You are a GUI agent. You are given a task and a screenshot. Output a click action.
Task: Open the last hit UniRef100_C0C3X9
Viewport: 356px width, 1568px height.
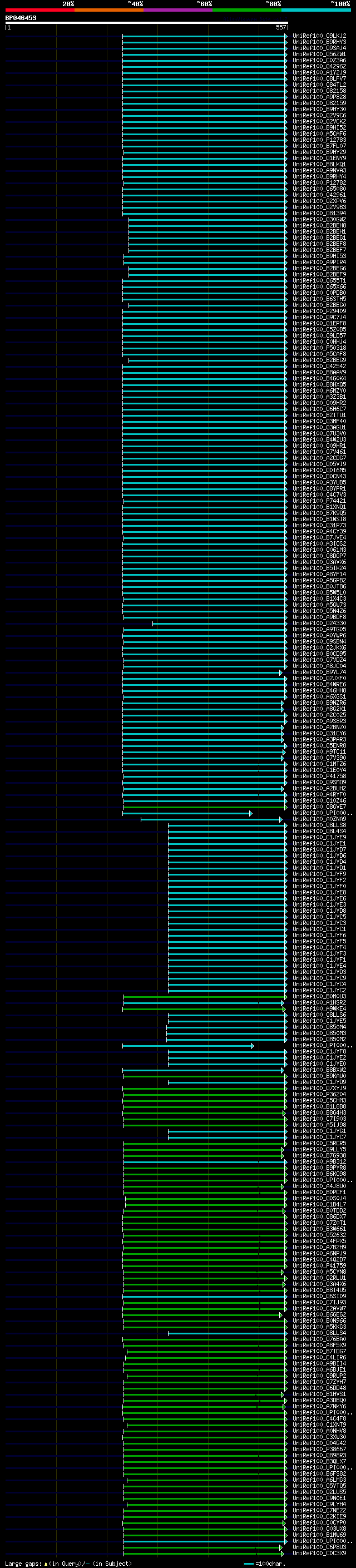[x=319, y=1554]
